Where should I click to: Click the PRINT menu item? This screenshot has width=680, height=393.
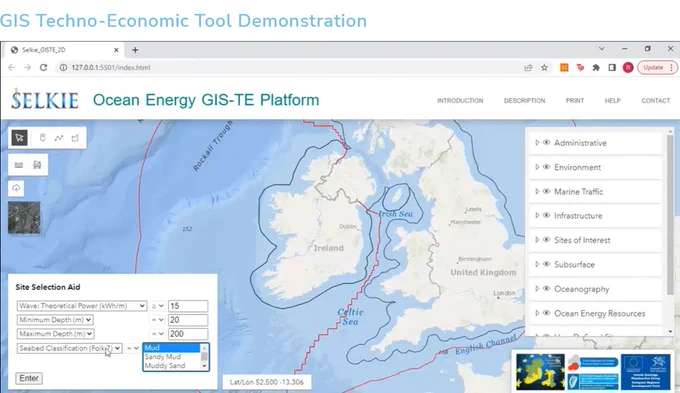(575, 101)
